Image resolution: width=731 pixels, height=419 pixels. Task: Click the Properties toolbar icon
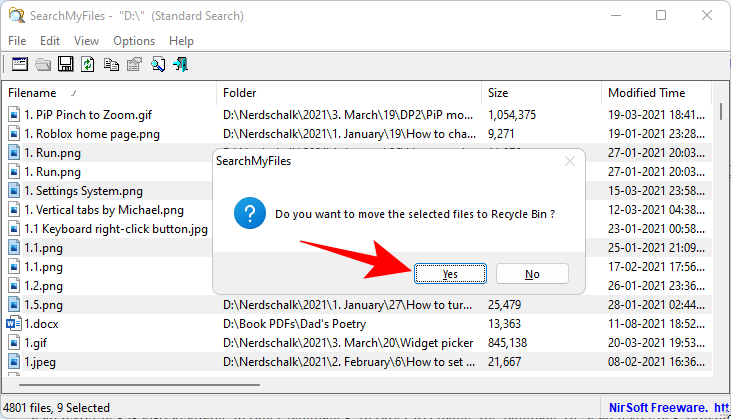[134, 64]
